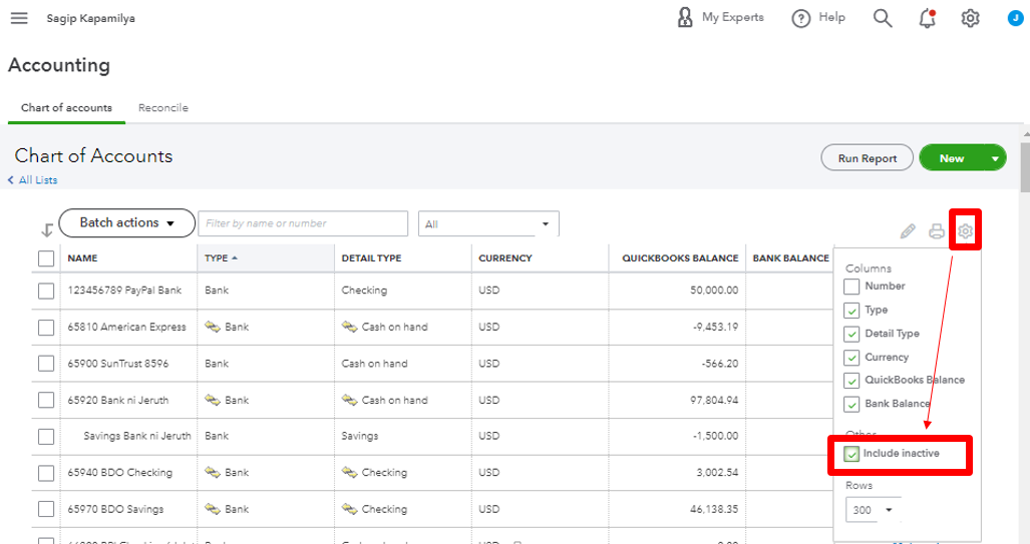Toggle the Include inactive checkbox
Screen dimensions: 1030x544
852,454
